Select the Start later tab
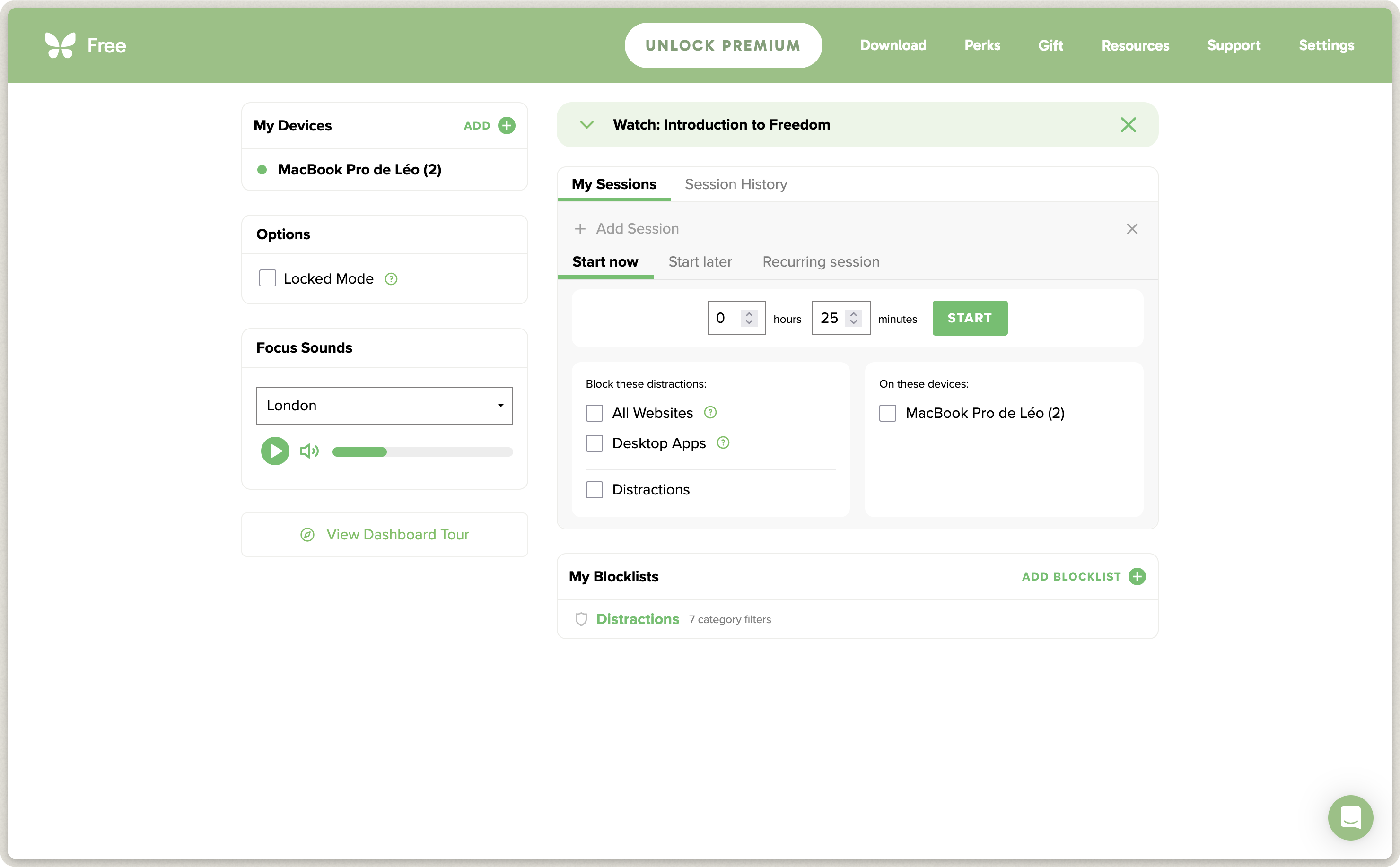 coord(700,262)
